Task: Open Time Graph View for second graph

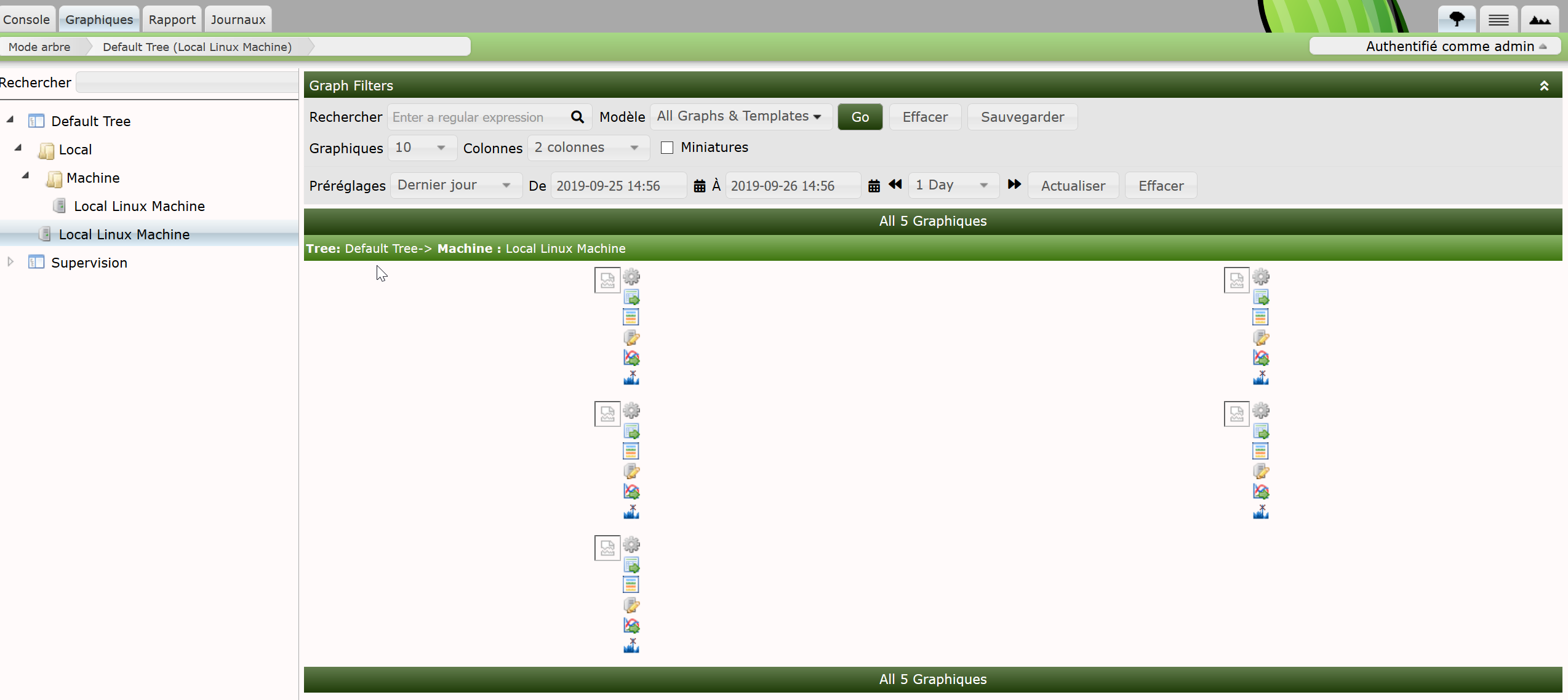Action: 1261,317
